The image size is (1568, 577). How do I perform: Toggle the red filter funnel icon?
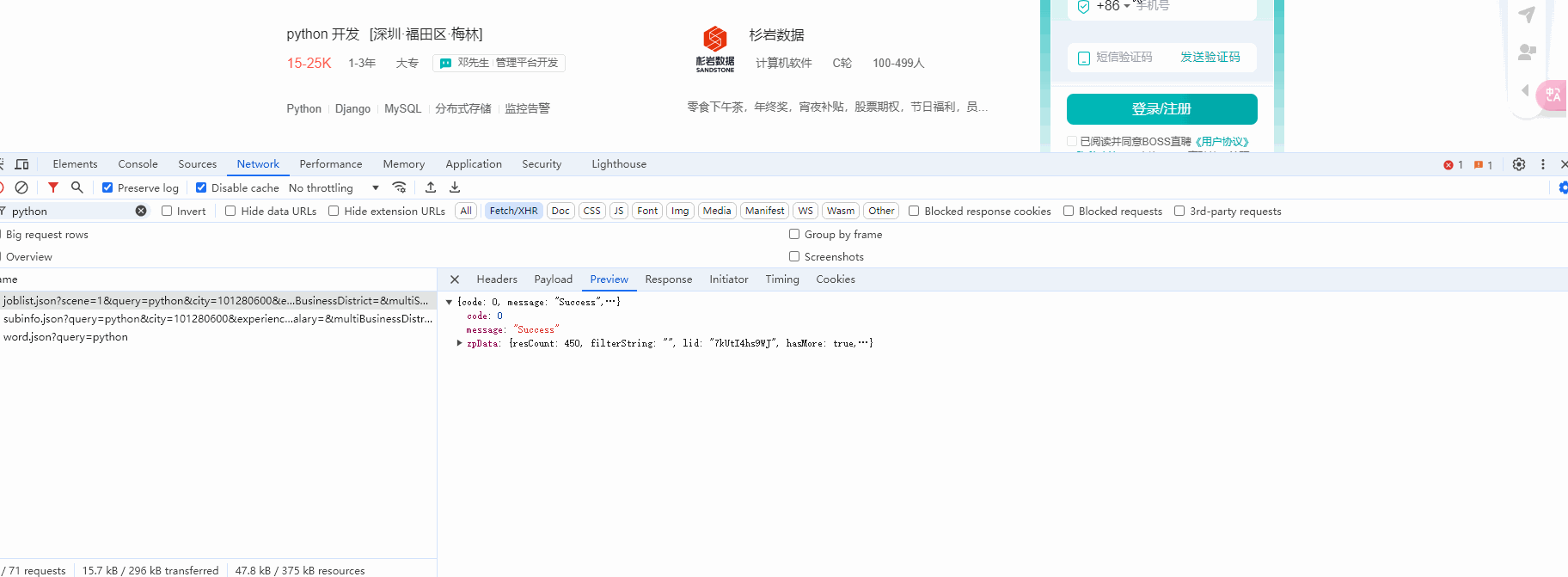(53, 187)
